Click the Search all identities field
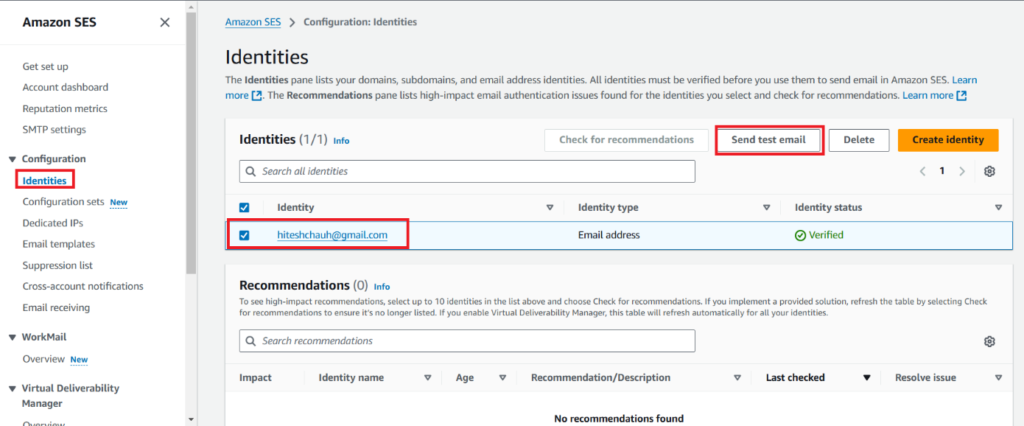 (x=467, y=171)
